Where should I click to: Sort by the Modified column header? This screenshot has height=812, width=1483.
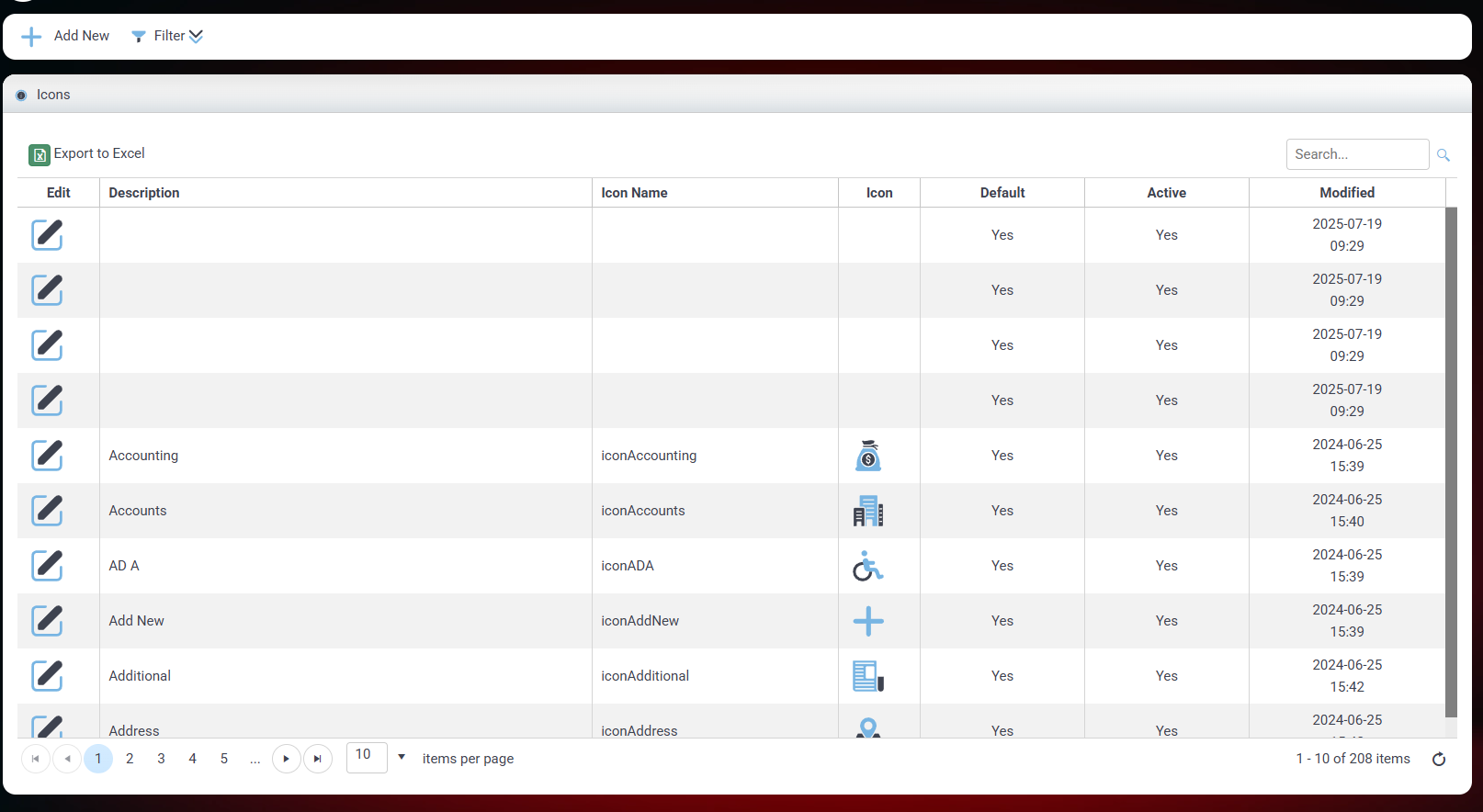(1346, 193)
